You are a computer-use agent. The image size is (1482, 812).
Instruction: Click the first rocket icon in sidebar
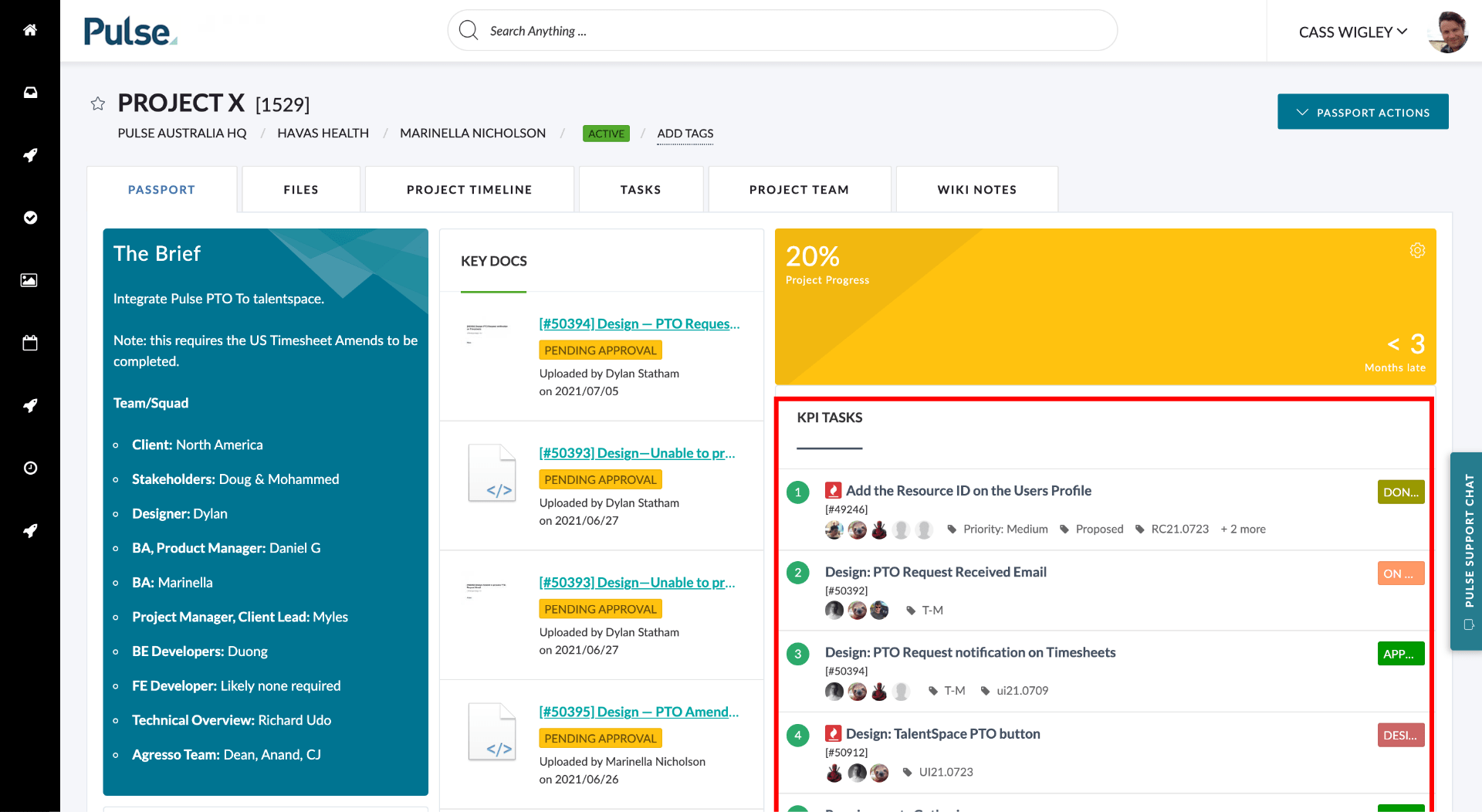tap(30, 155)
